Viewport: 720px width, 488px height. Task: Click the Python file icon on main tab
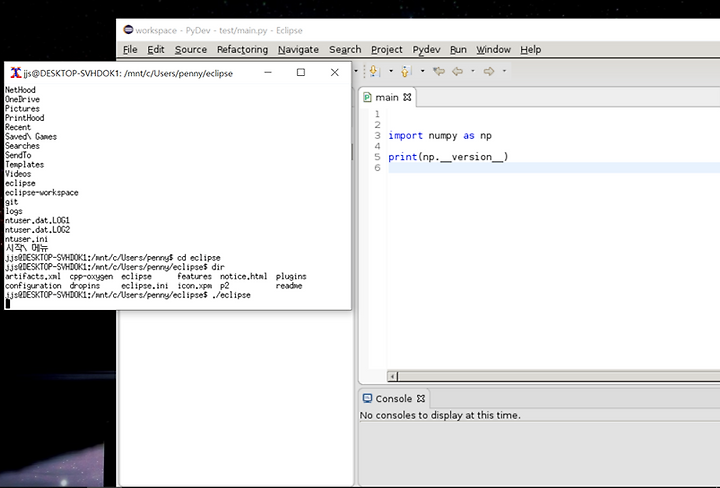367,97
